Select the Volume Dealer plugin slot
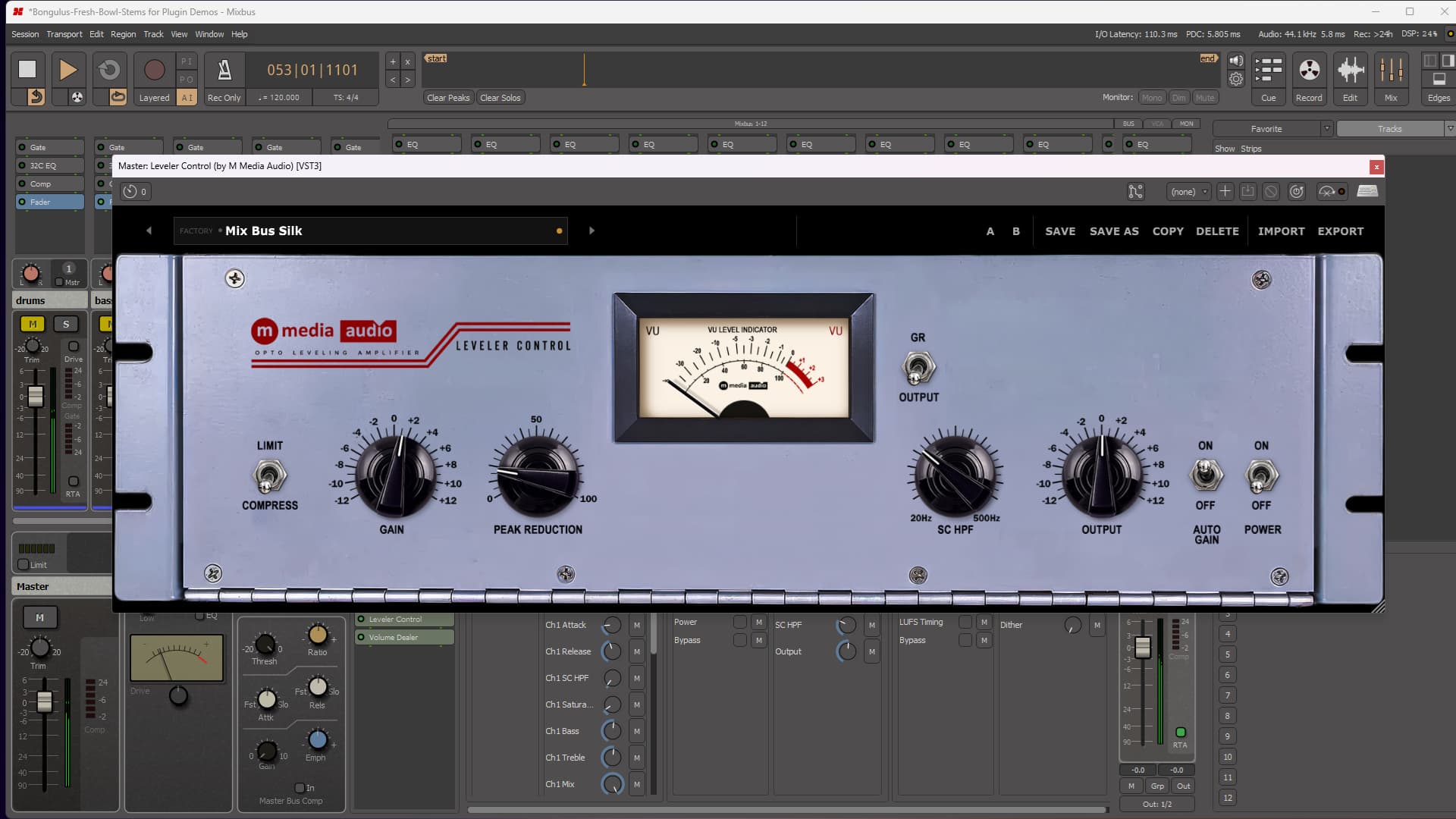 click(x=404, y=638)
